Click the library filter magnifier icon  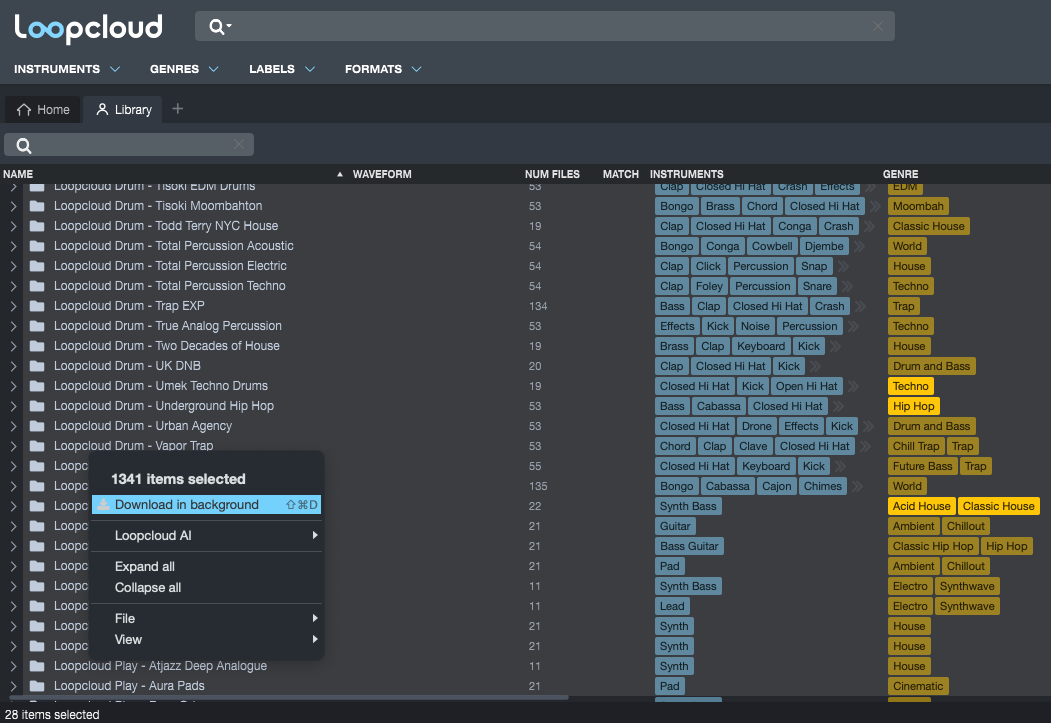23,145
